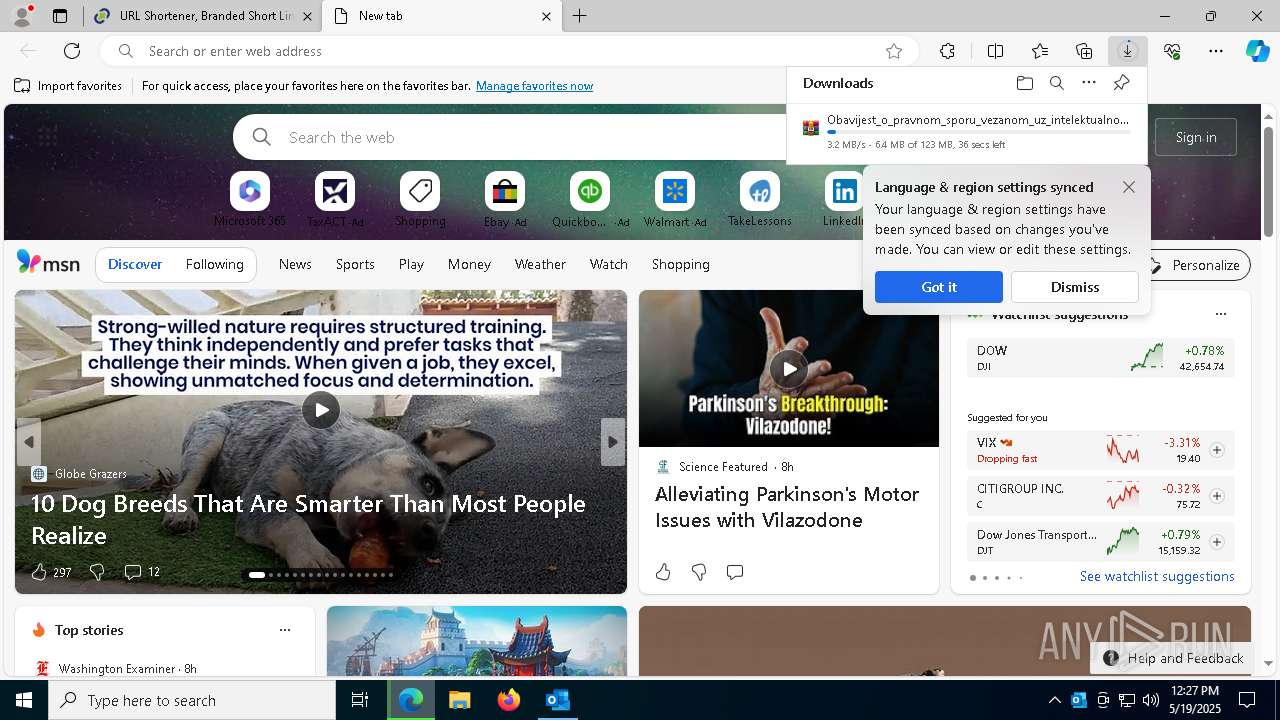Open the Money section
This screenshot has width=1280, height=720.
tap(469, 264)
